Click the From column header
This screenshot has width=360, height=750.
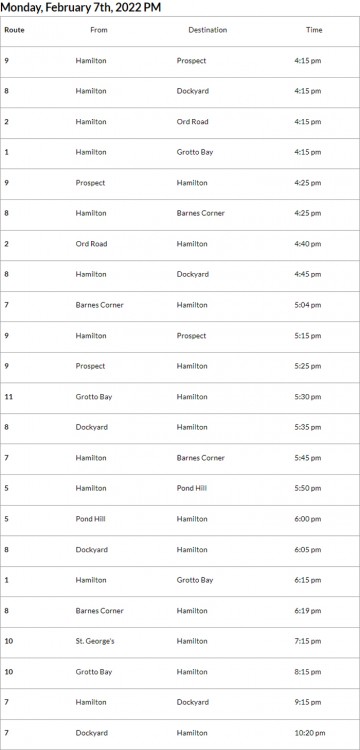[x=99, y=30]
